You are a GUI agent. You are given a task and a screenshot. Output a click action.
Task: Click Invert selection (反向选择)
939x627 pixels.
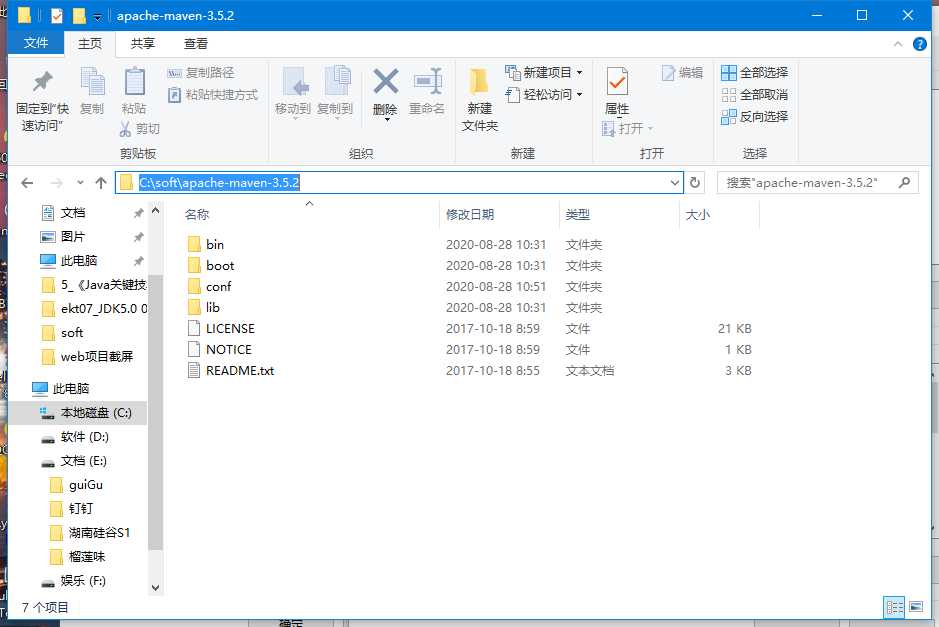pos(755,117)
